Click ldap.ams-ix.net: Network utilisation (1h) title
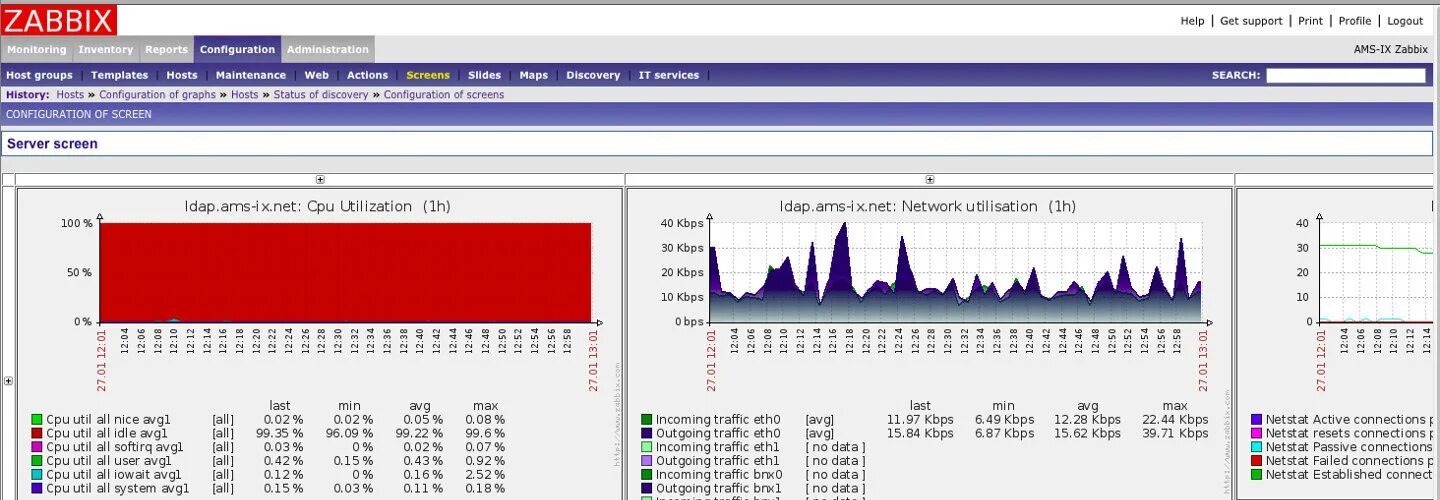 click(928, 206)
